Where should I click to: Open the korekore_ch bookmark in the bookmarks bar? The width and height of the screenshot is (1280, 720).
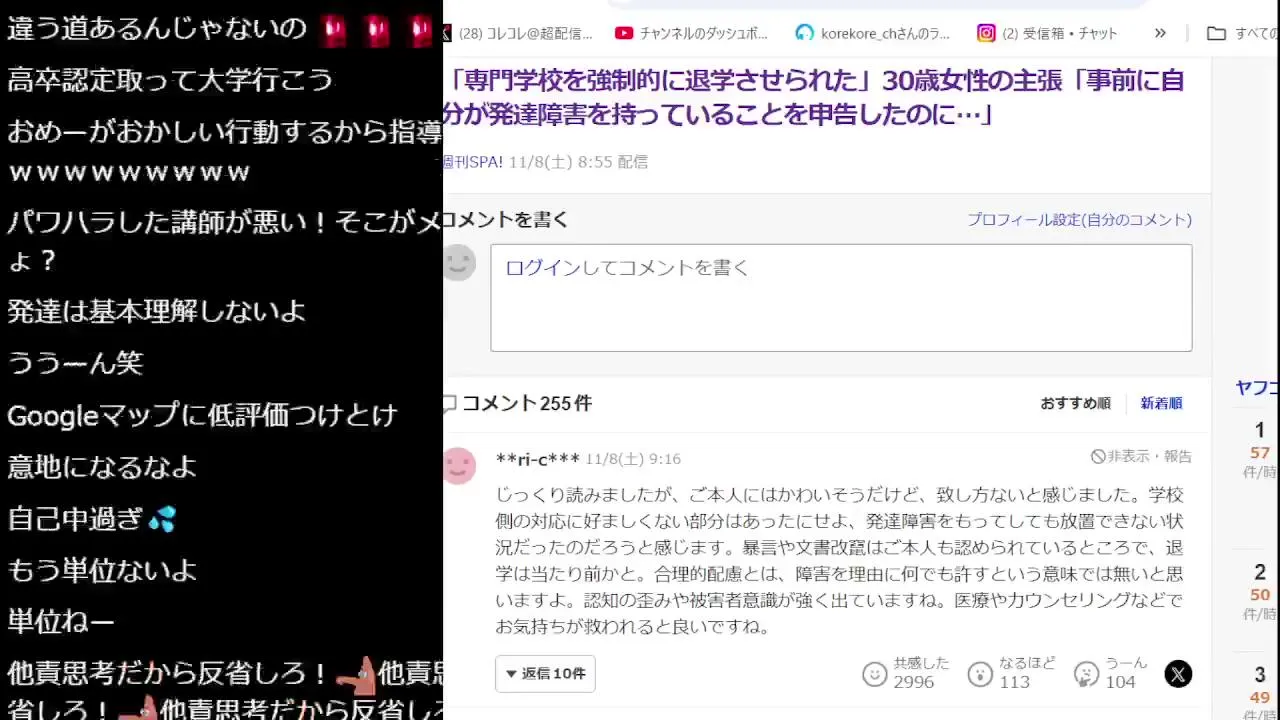pyautogui.click(x=873, y=33)
